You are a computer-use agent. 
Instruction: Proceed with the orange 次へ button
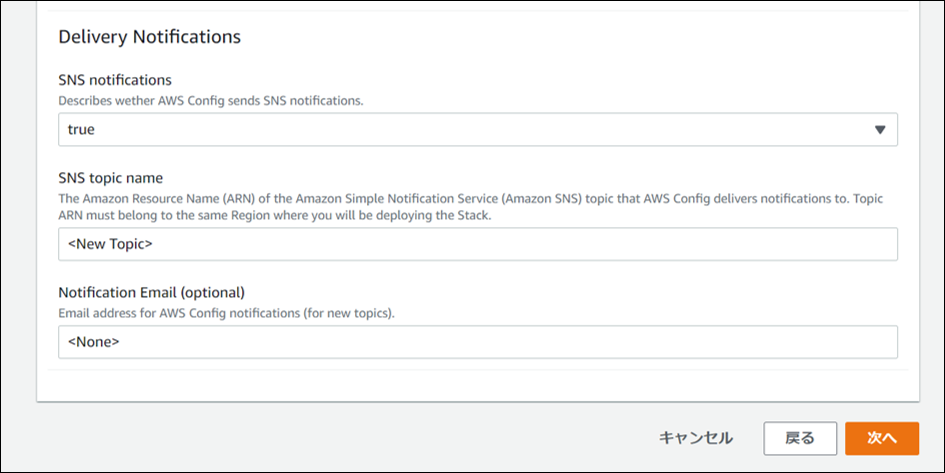881,438
